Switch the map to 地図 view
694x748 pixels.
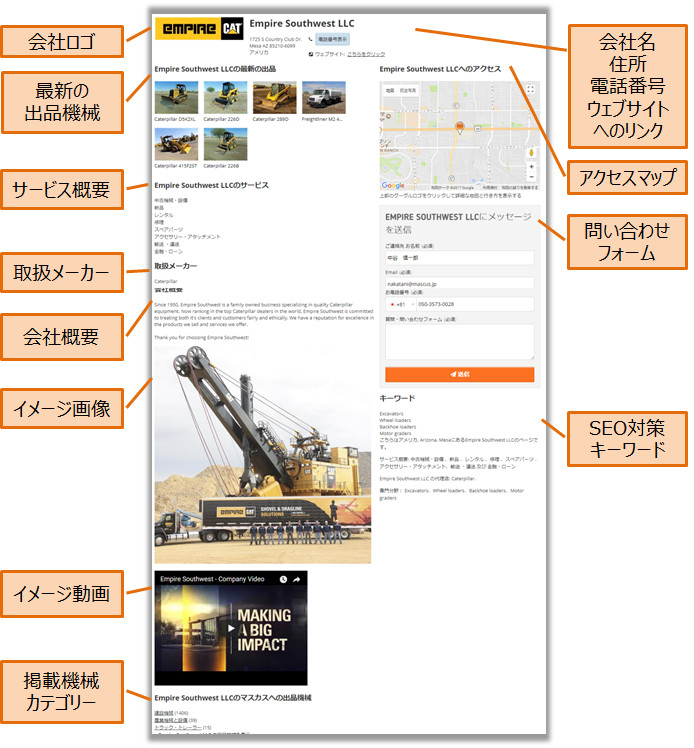click(x=390, y=90)
